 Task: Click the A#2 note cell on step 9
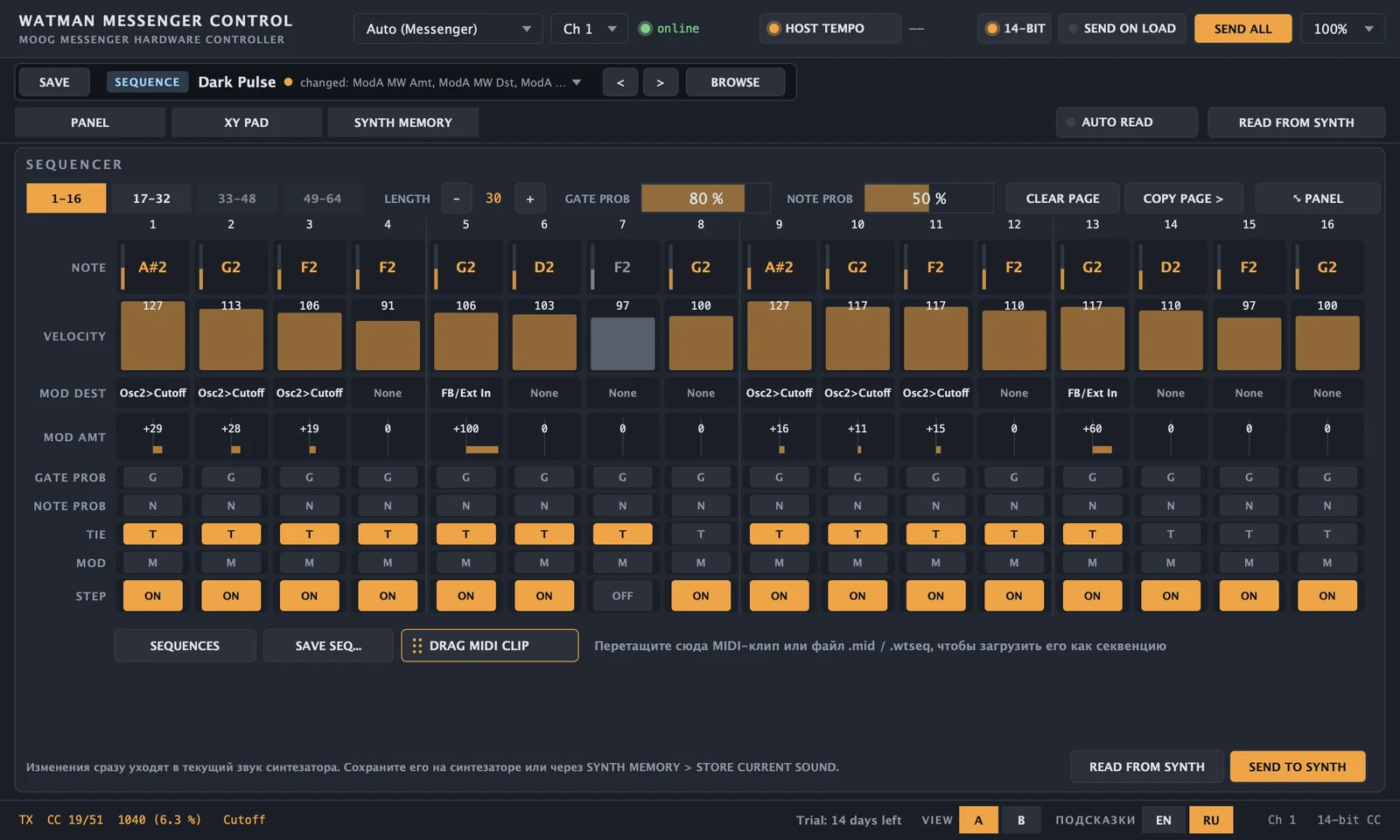pos(779,267)
